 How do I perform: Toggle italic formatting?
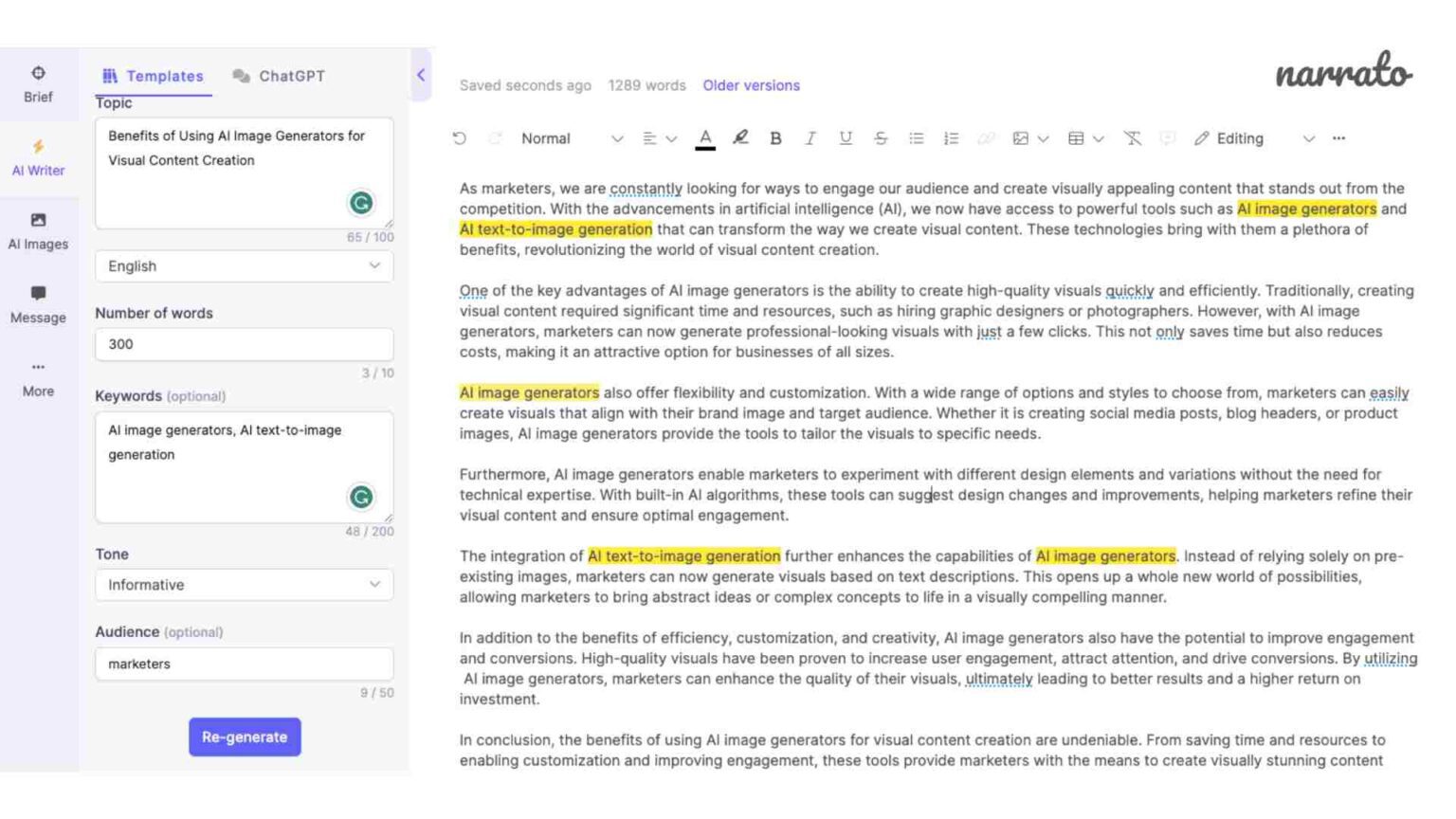[x=810, y=138]
